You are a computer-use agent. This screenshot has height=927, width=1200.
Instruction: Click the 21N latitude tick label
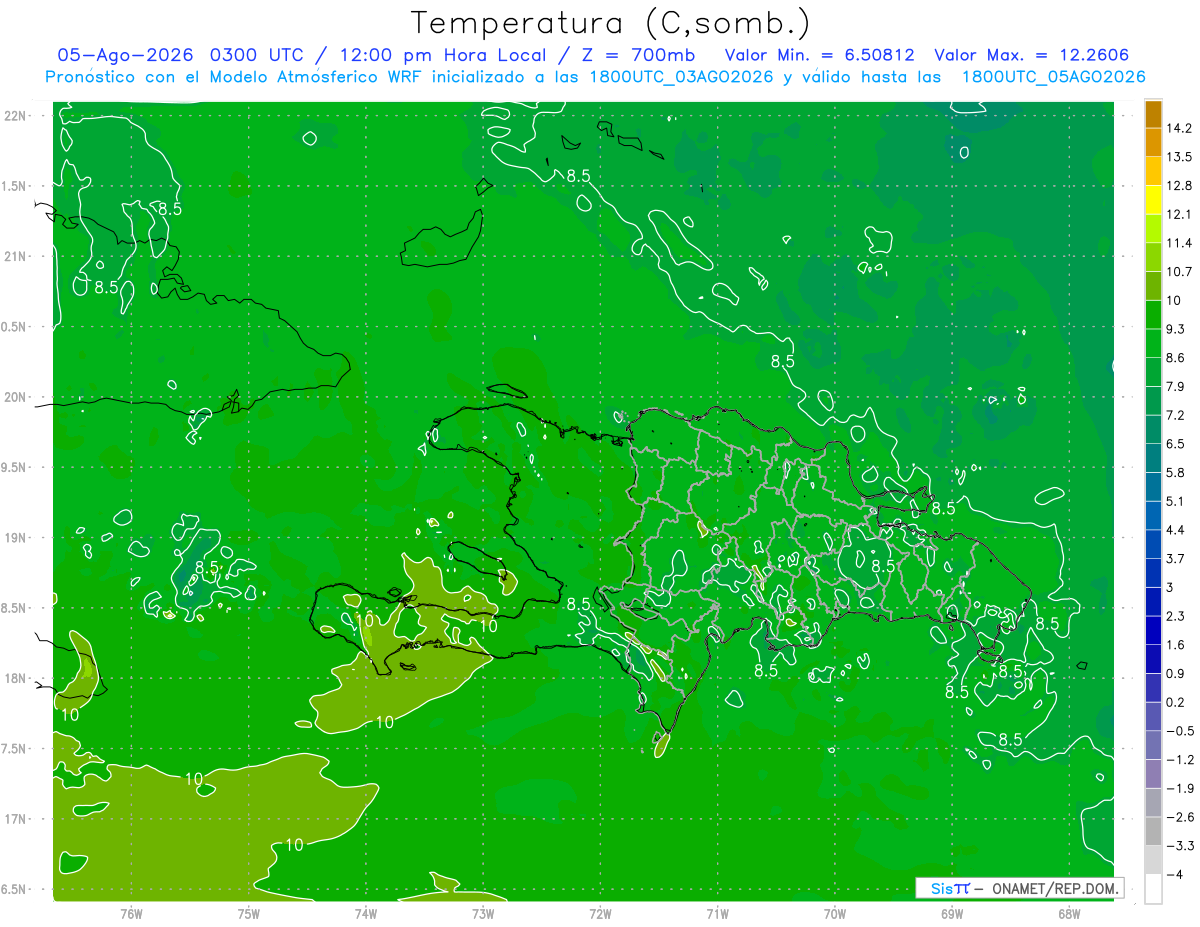coord(15,256)
